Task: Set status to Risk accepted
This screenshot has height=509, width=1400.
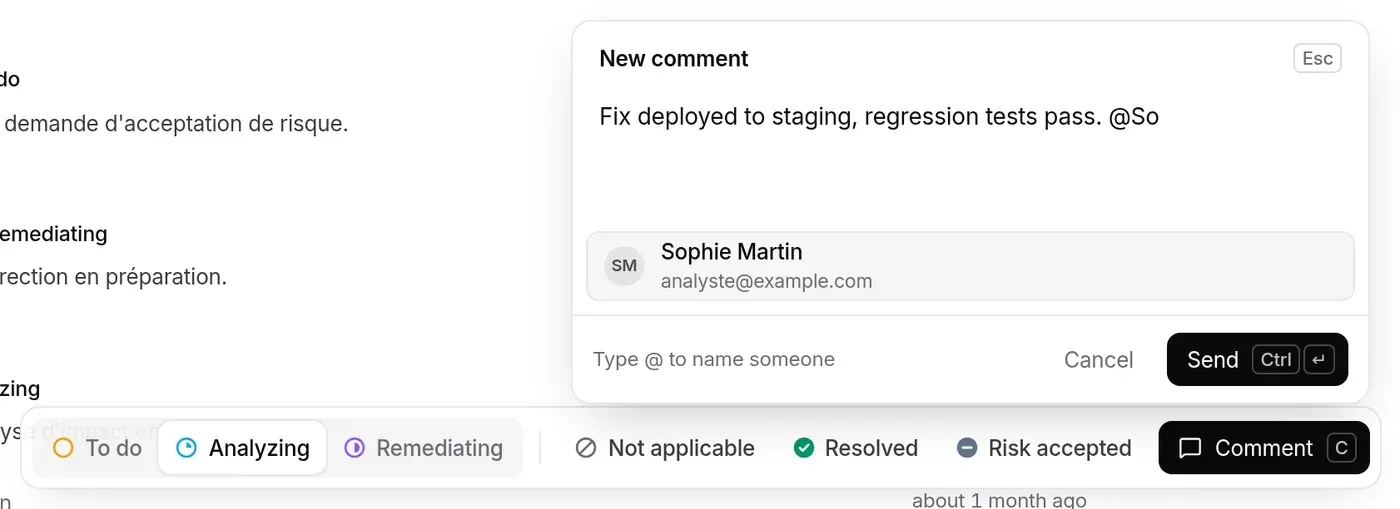Action: pos(1044,448)
